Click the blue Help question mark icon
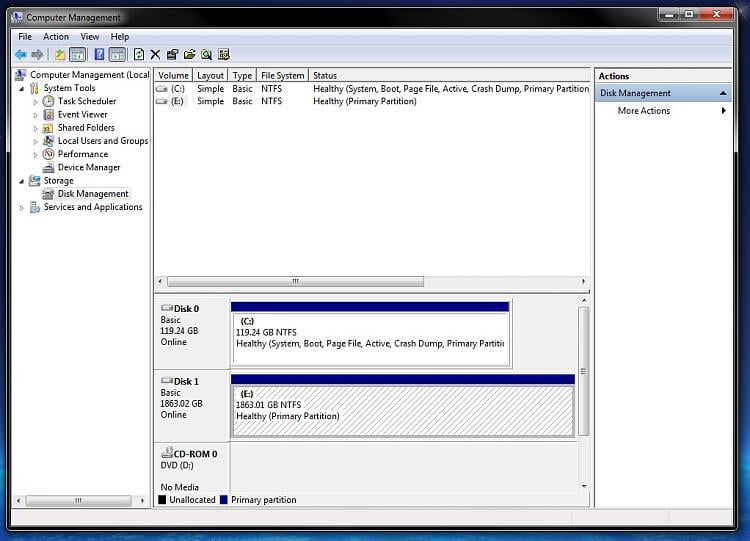750x541 pixels. point(99,55)
